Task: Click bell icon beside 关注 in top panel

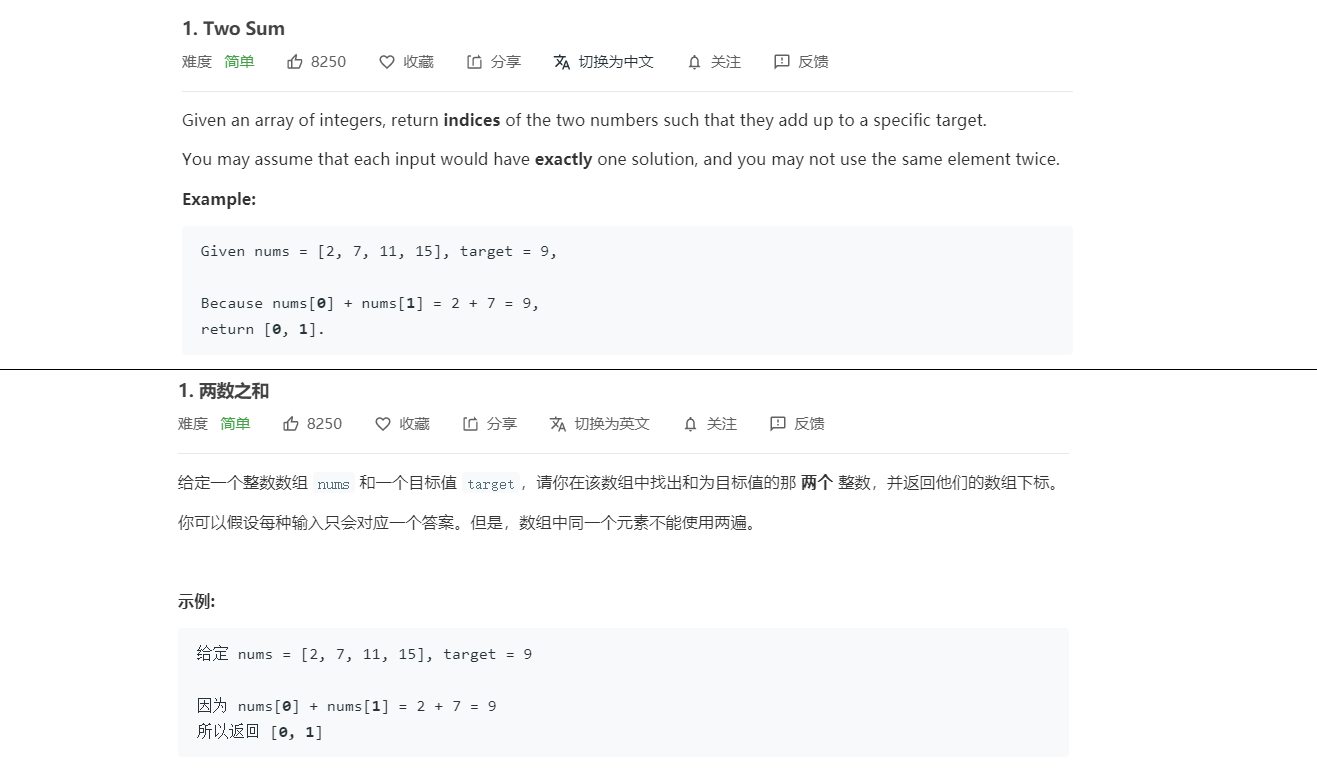Action: (x=694, y=62)
